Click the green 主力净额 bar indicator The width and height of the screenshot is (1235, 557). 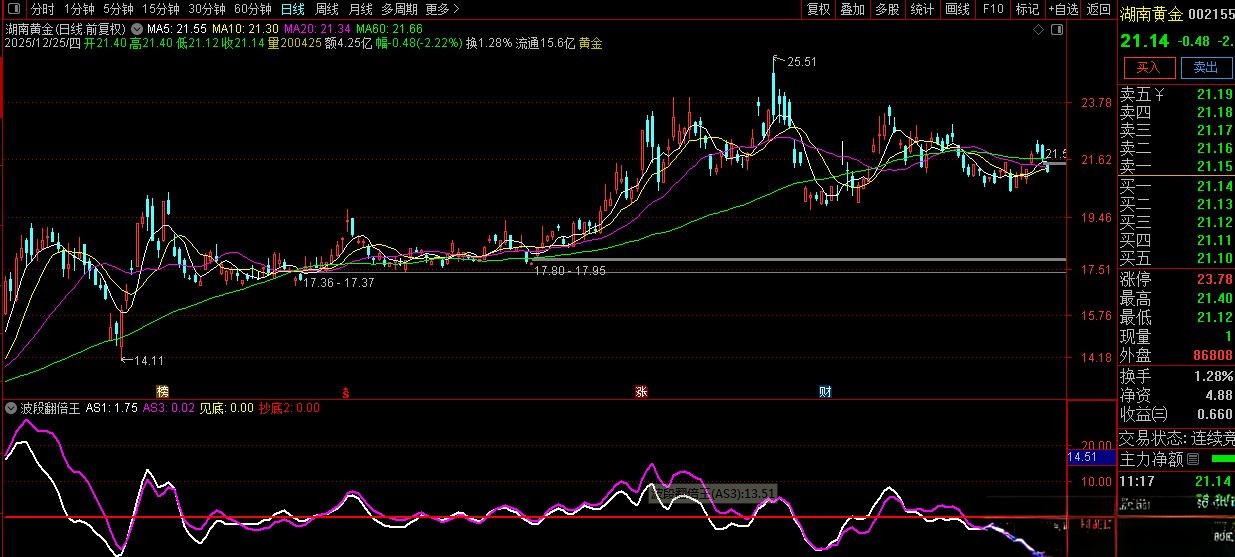[x=1222, y=459]
